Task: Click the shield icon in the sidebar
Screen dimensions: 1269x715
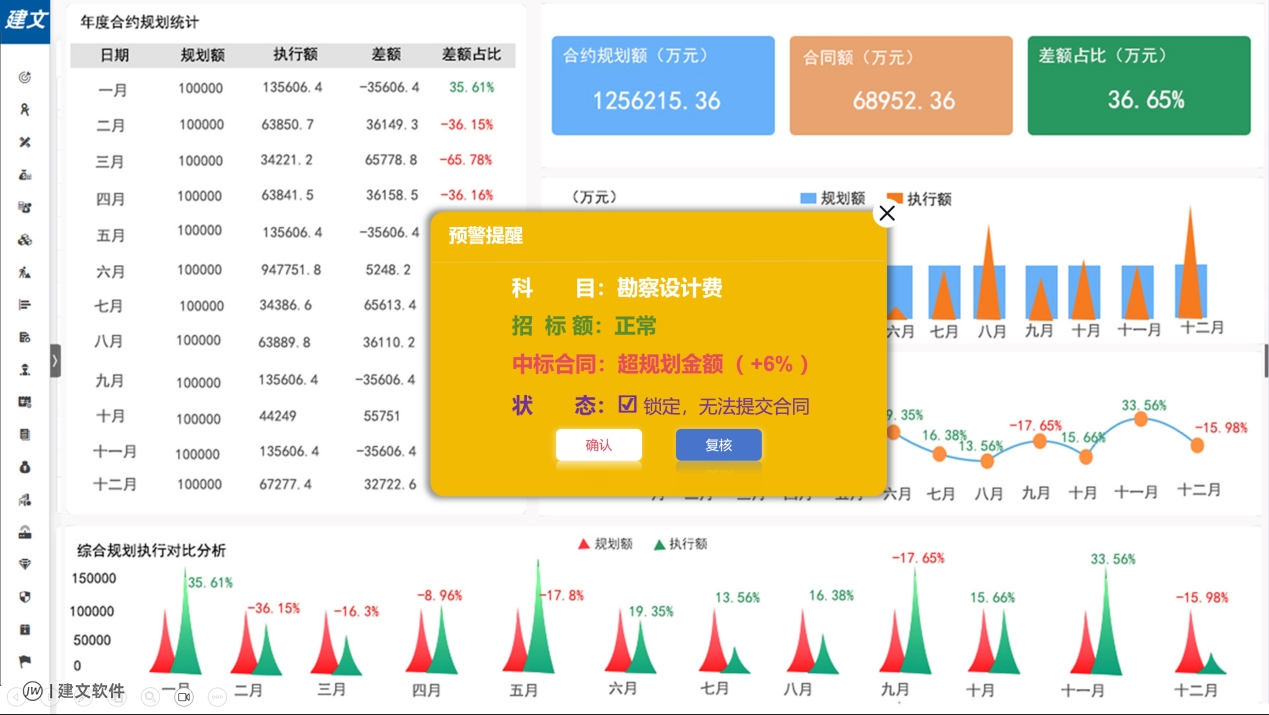Action: click(25, 597)
